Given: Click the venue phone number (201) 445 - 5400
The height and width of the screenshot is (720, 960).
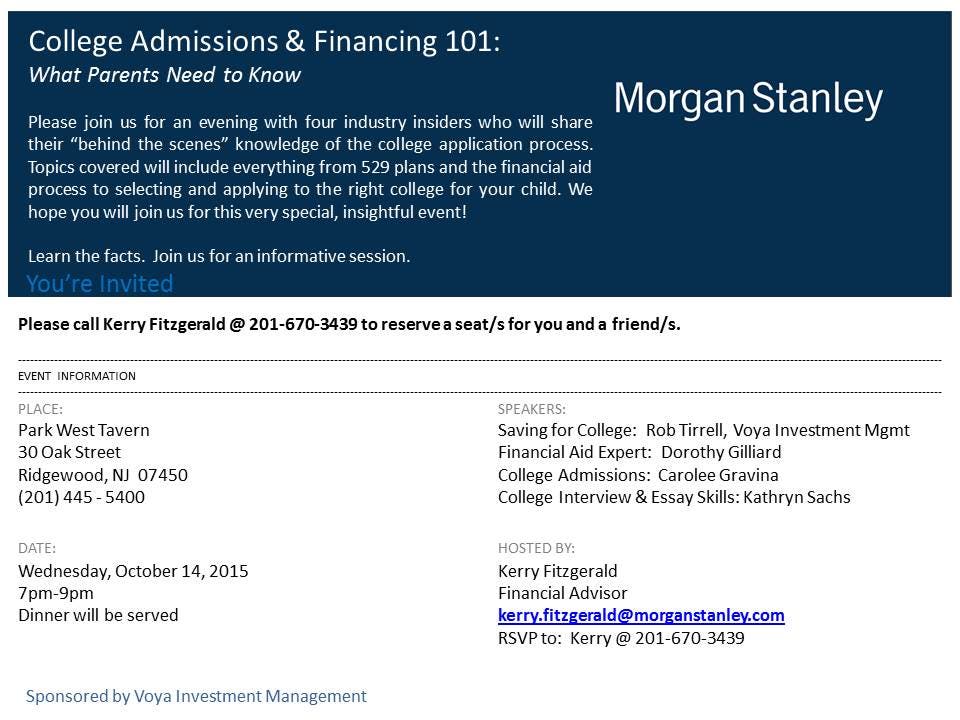Looking at the screenshot, I should pyautogui.click(x=81, y=496).
